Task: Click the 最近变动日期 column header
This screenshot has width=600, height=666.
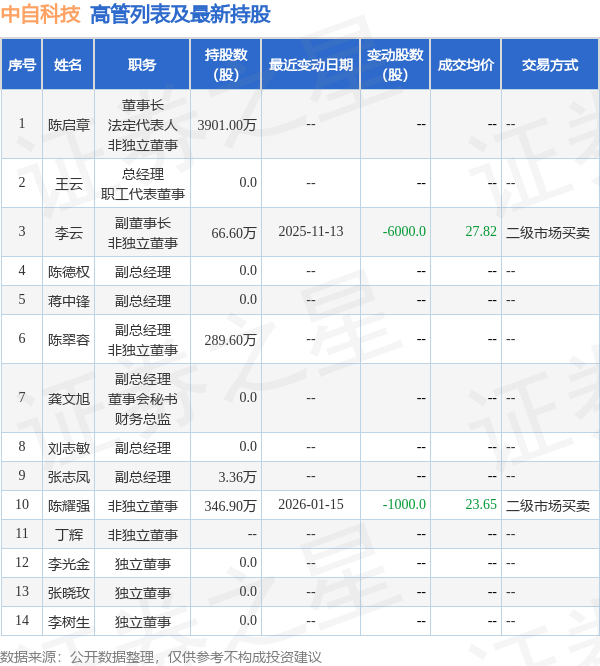Action: pyautogui.click(x=311, y=65)
